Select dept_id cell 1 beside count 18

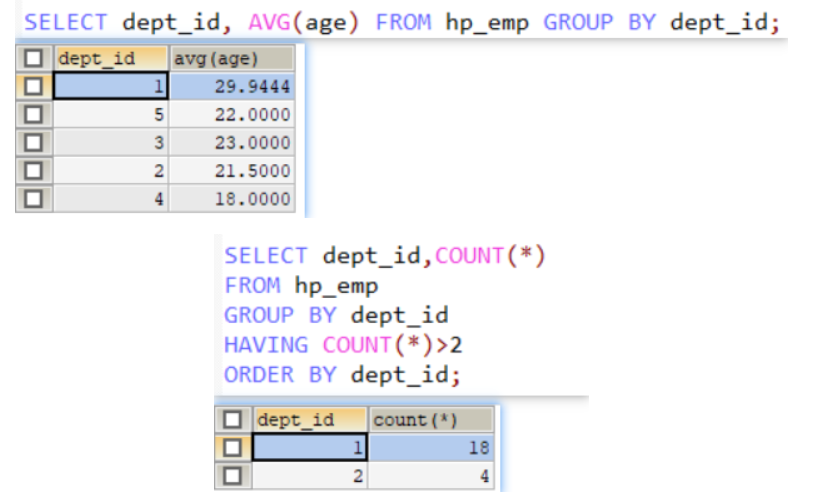tap(310, 448)
